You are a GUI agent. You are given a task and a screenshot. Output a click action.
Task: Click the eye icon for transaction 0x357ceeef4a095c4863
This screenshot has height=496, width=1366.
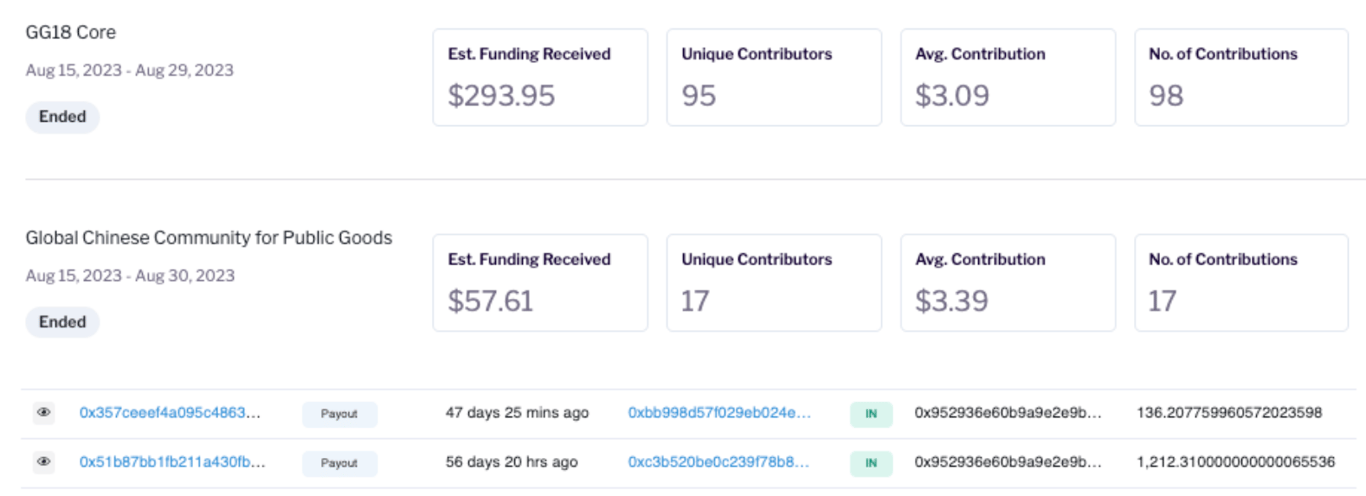[43, 413]
